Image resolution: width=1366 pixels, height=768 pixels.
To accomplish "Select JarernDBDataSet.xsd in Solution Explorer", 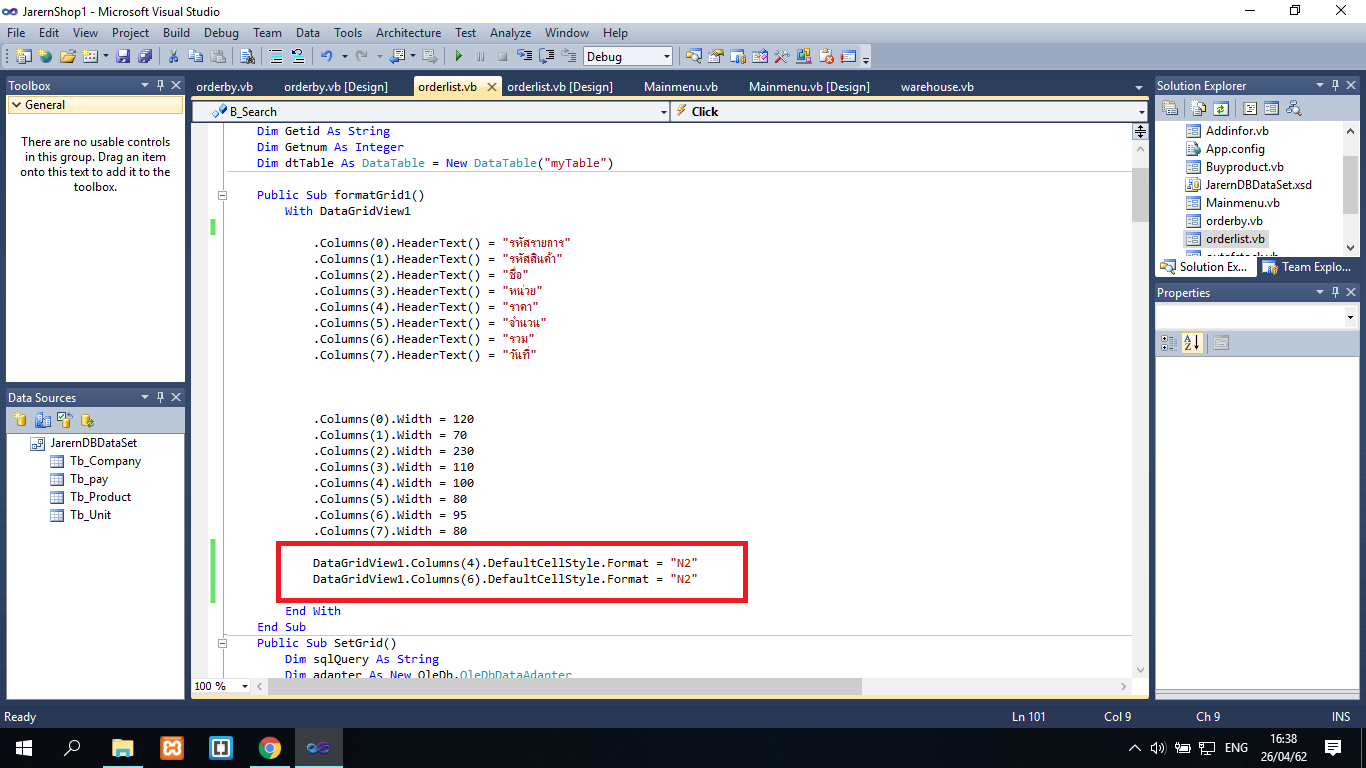I will click(x=1258, y=185).
